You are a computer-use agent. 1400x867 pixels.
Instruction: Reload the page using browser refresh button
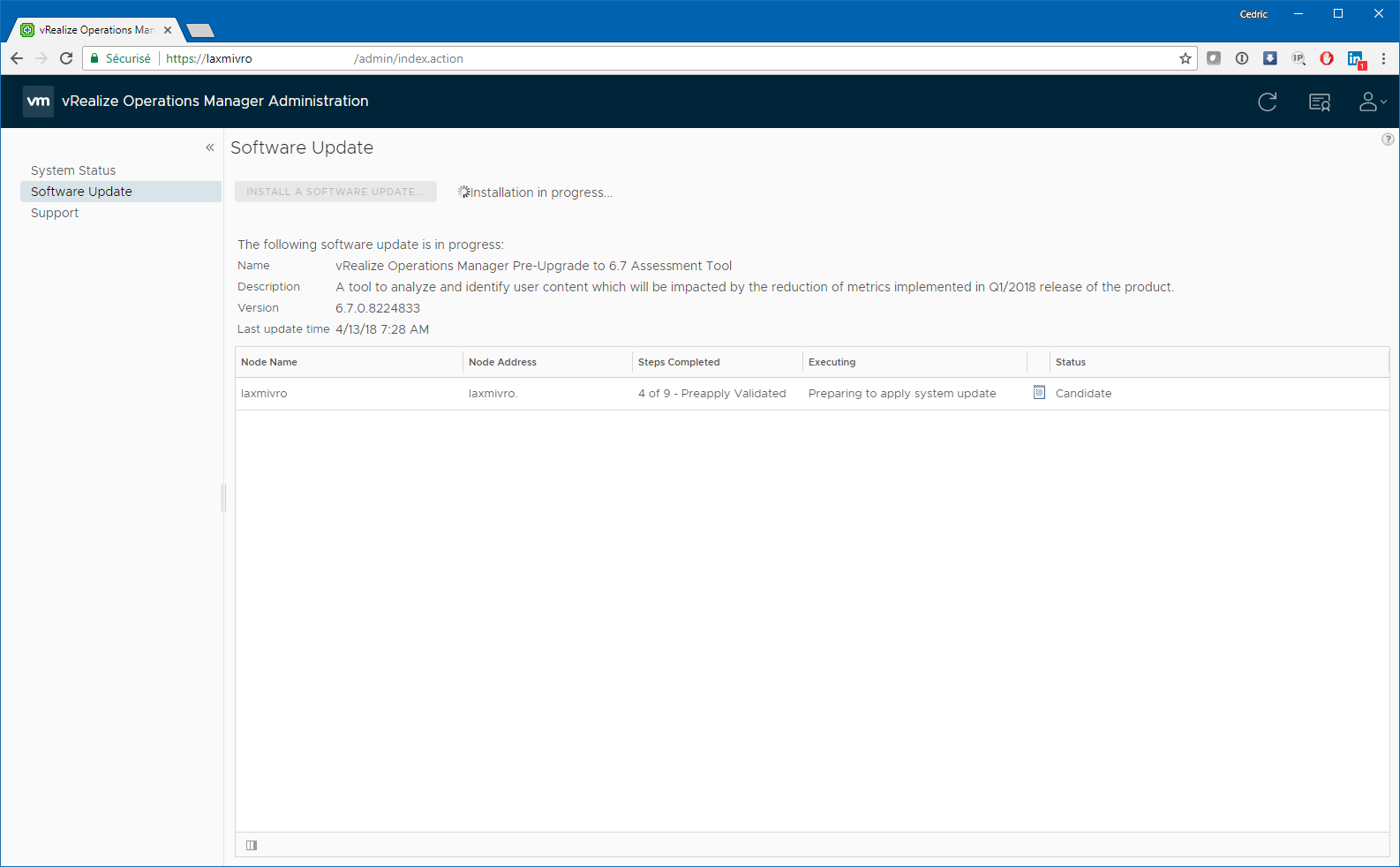point(66,58)
